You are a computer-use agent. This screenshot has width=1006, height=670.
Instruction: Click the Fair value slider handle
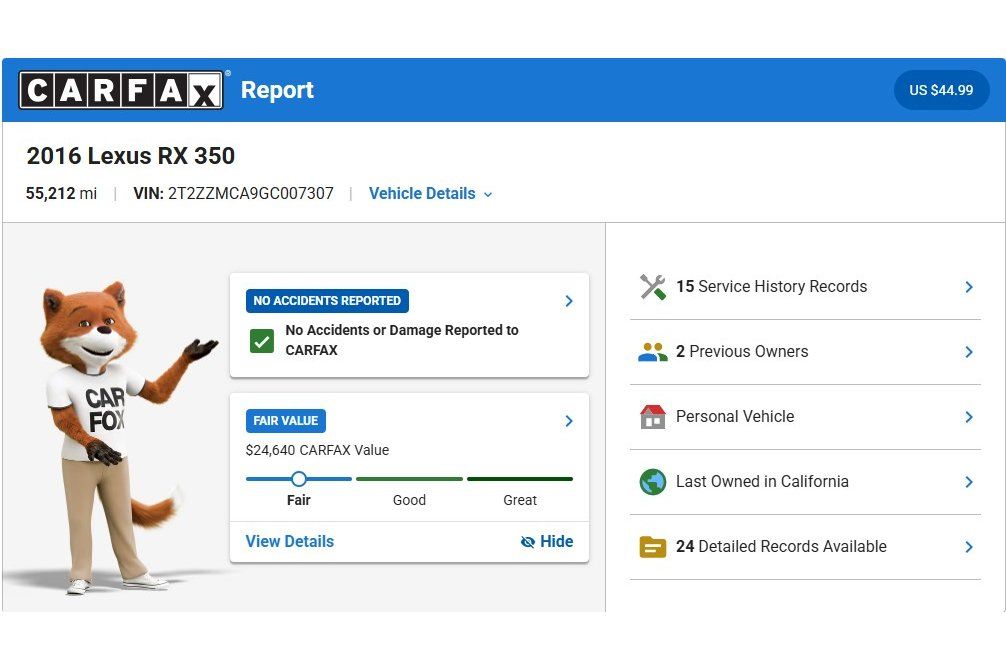pos(298,479)
